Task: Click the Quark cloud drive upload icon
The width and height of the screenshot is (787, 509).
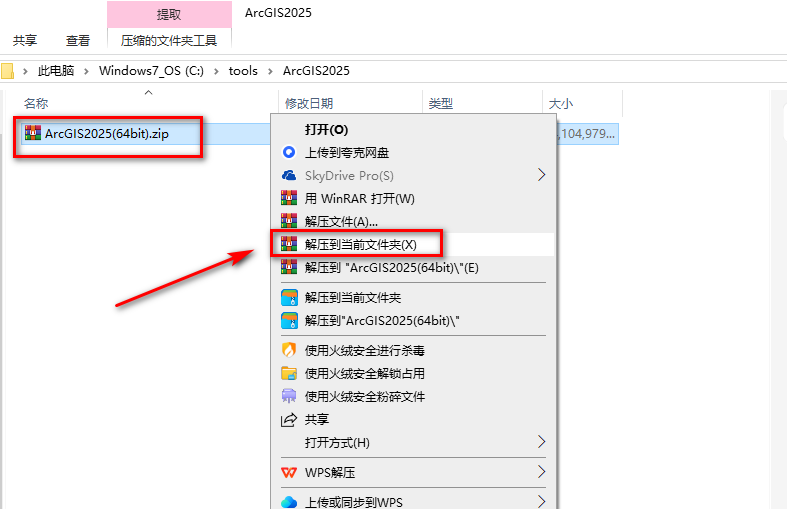Action: tap(289, 152)
